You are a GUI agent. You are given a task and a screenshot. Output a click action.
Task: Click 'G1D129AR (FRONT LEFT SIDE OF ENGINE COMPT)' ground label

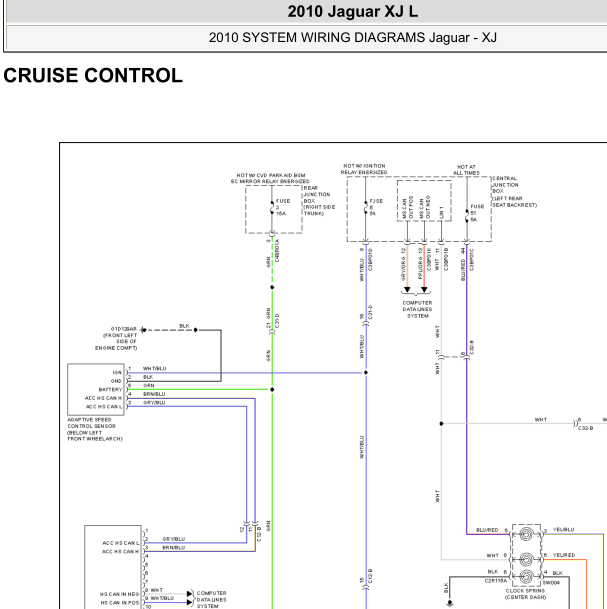[x=116, y=338]
